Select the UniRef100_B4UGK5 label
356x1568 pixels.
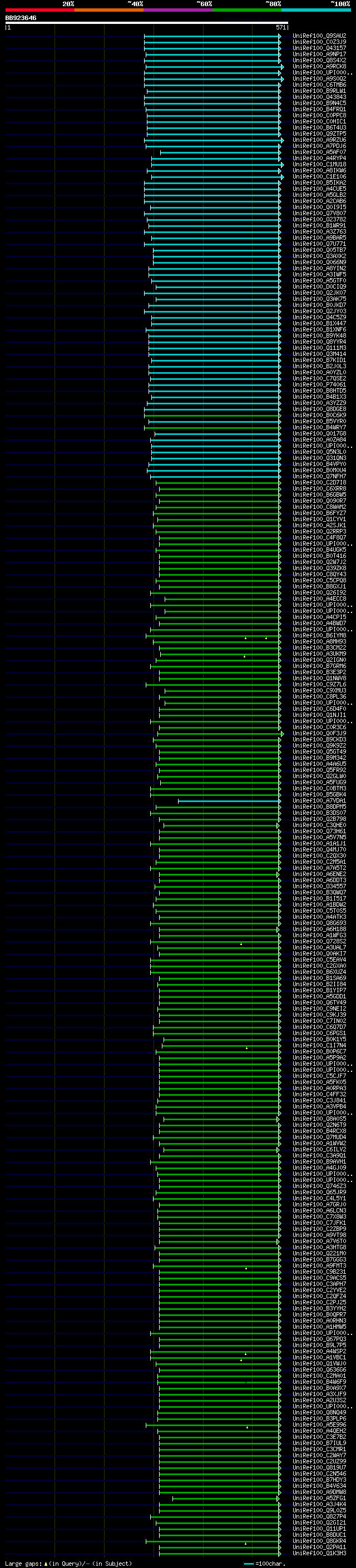click(x=319, y=550)
